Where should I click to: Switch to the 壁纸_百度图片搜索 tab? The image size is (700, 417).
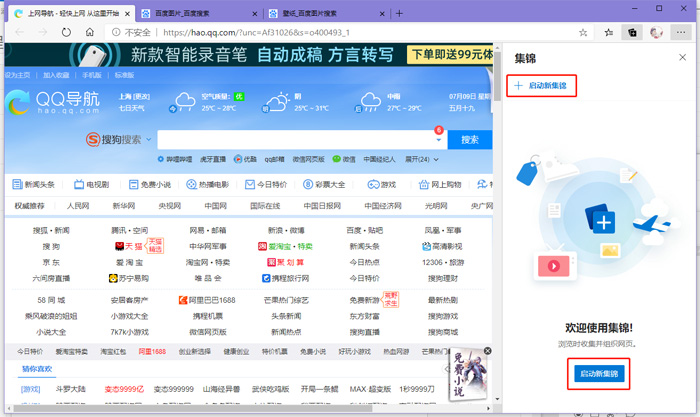click(x=326, y=13)
